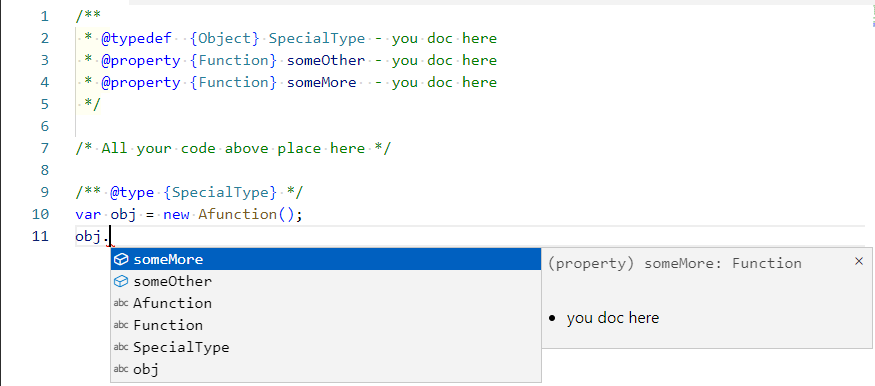The width and height of the screenshot is (875, 386).
Task: Click line number 10 in gutter
Action: pos(40,214)
